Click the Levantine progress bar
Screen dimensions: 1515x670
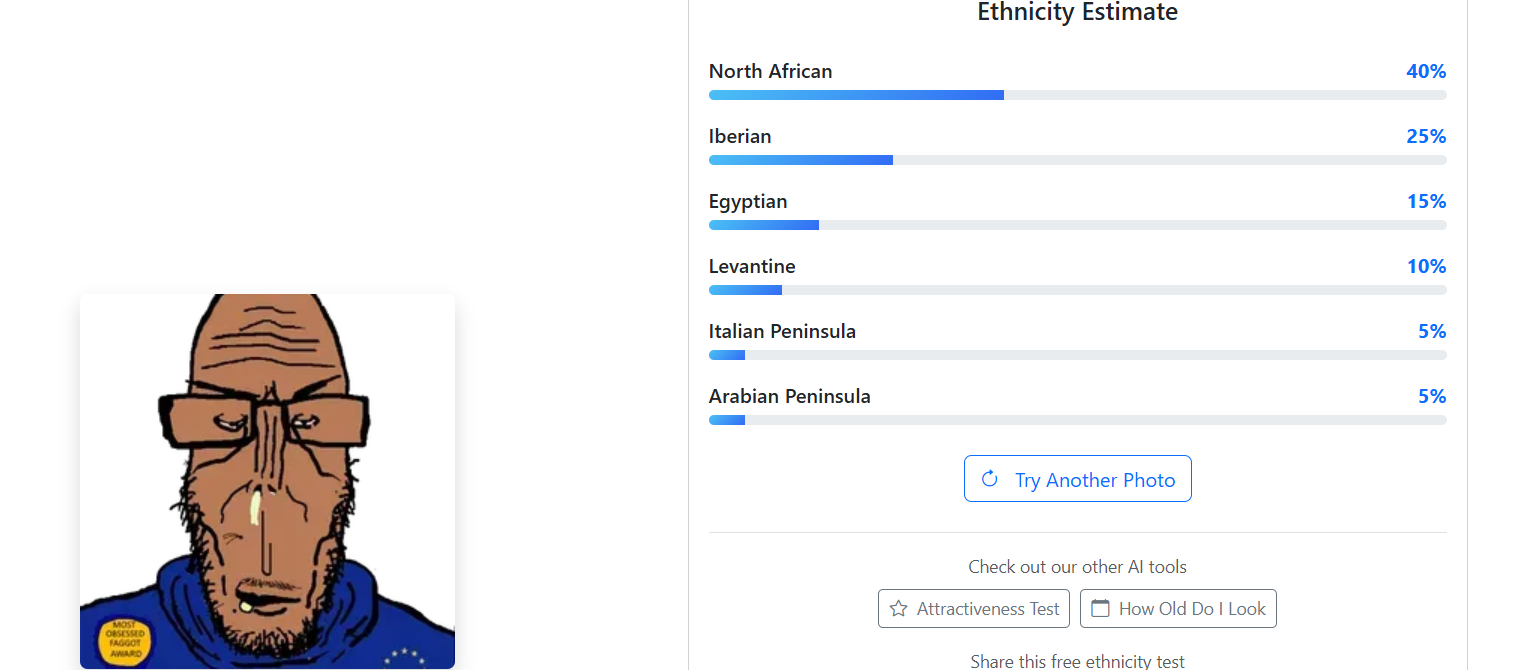1077,290
